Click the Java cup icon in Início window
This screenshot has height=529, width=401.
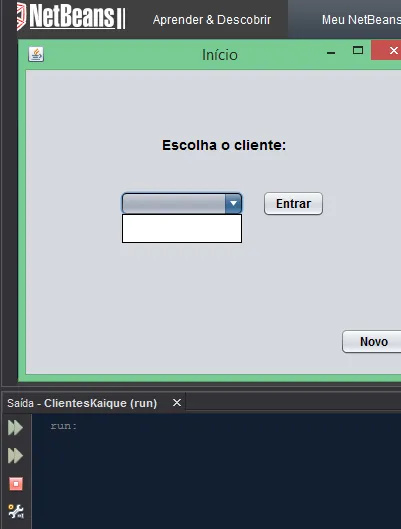pos(36,54)
